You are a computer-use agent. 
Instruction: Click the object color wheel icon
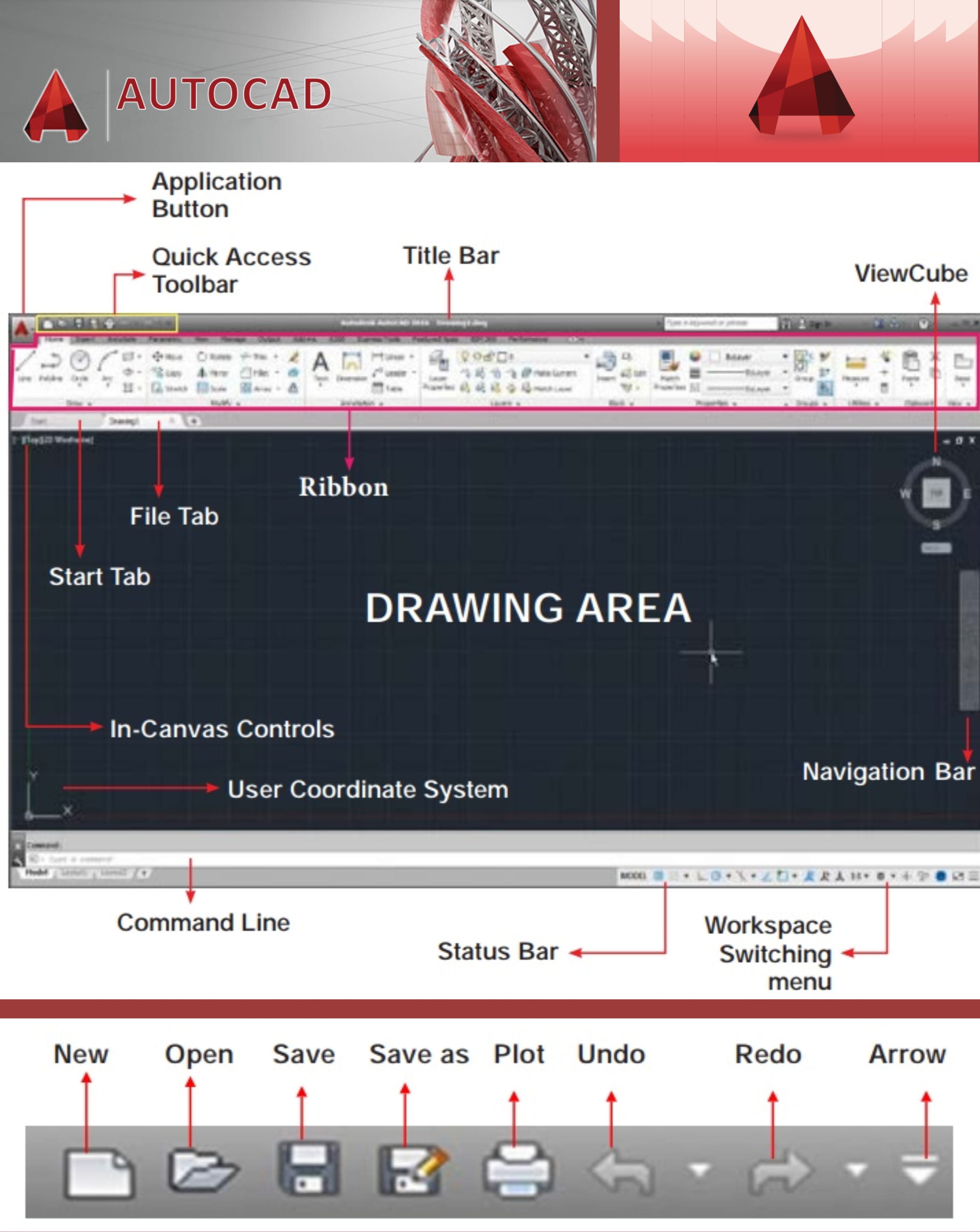click(x=695, y=357)
